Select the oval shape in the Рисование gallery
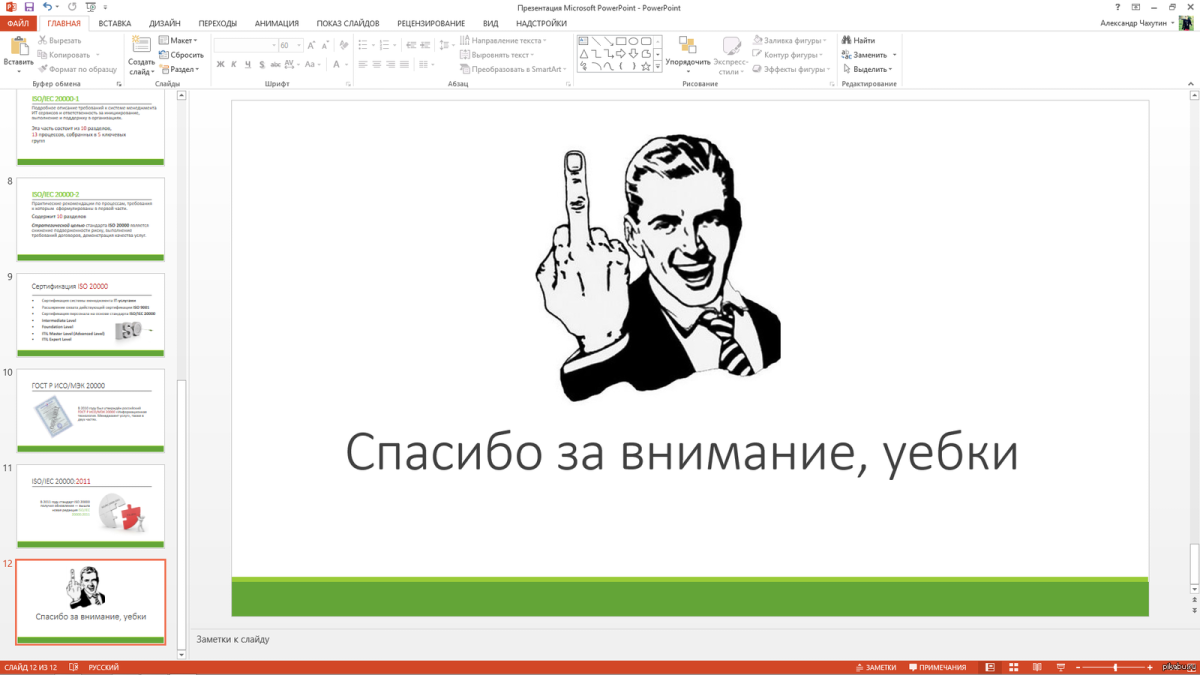Screen dimensions: 1200x675 click(x=634, y=41)
